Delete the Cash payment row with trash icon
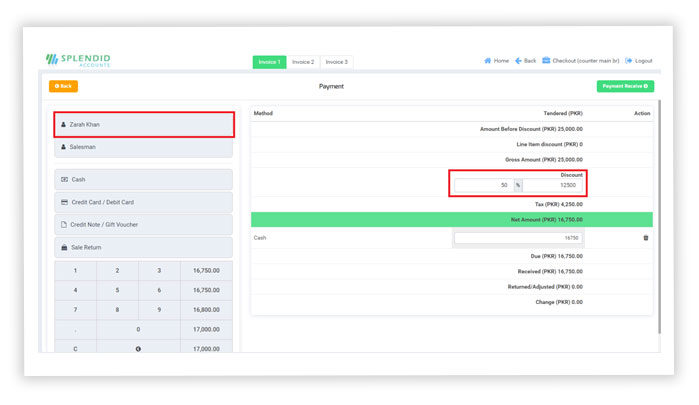This screenshot has width=699, height=405. [645, 238]
